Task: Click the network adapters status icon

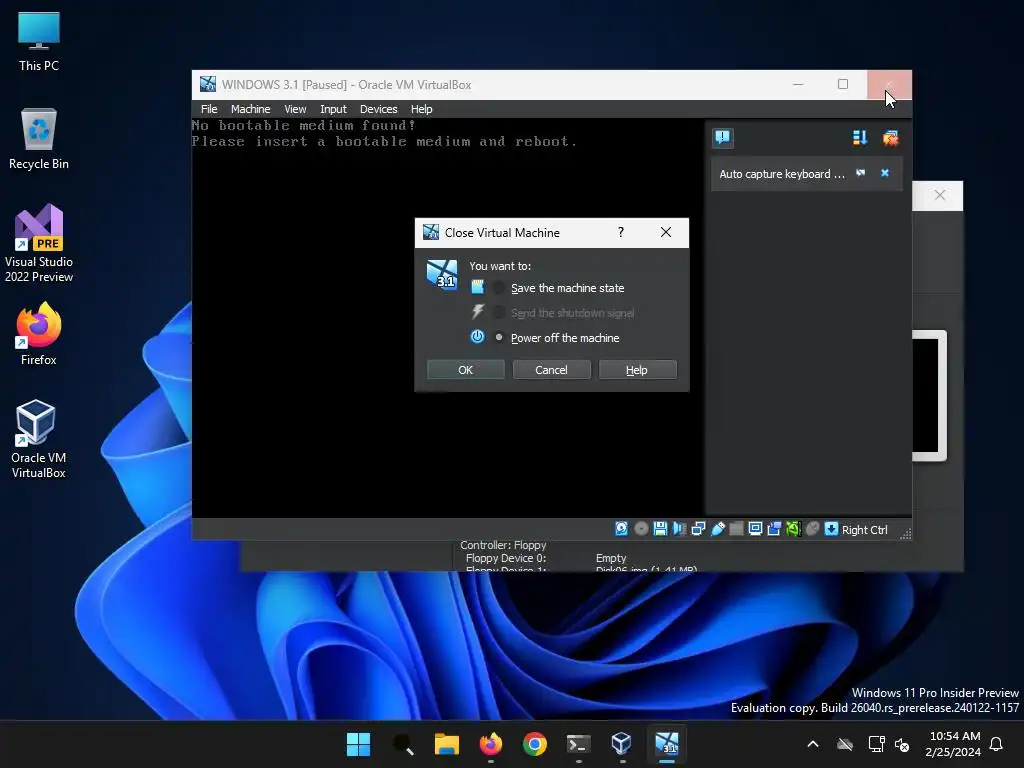Action: point(698,529)
